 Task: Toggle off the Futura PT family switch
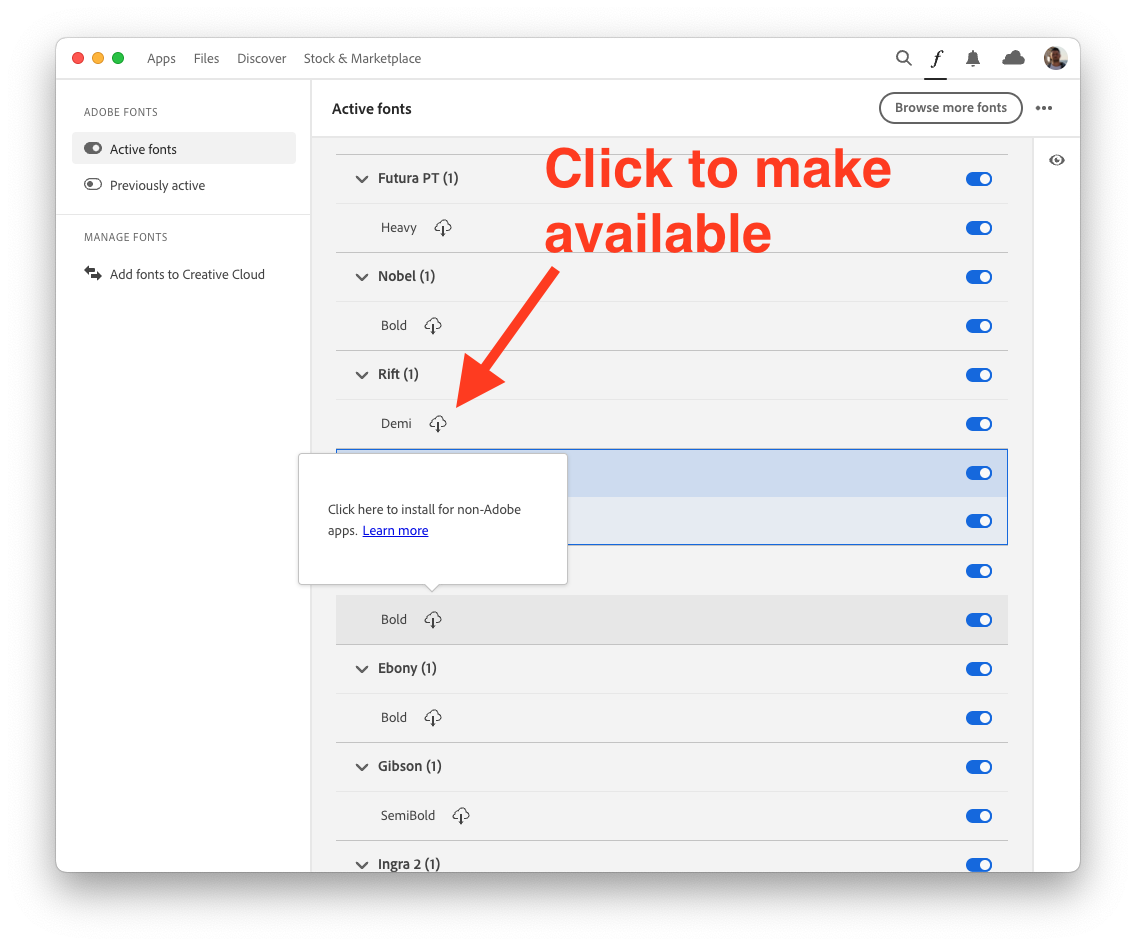point(978,179)
